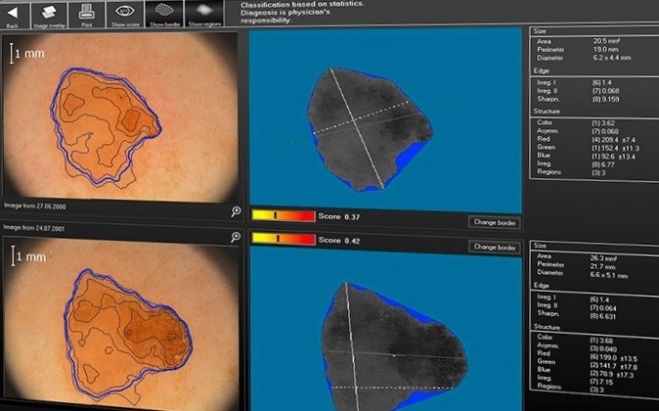This screenshot has width=659, height=411.
Task: Click the 1 mm scale bar on the 24.07.2001 image
Action: [x=29, y=257]
